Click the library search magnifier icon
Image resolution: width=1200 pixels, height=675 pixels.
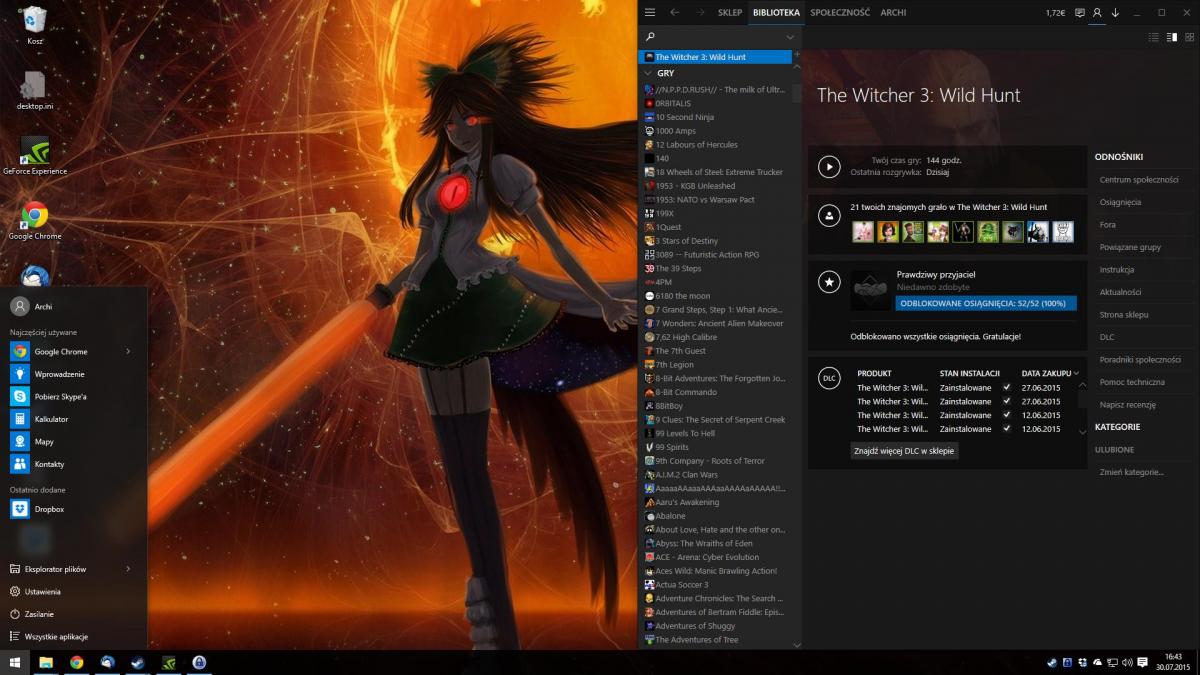tap(651, 37)
